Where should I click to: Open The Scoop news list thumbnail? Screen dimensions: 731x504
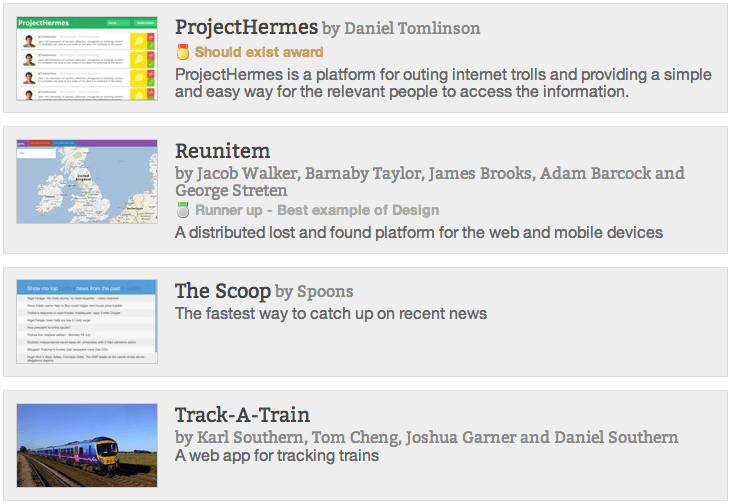87,321
